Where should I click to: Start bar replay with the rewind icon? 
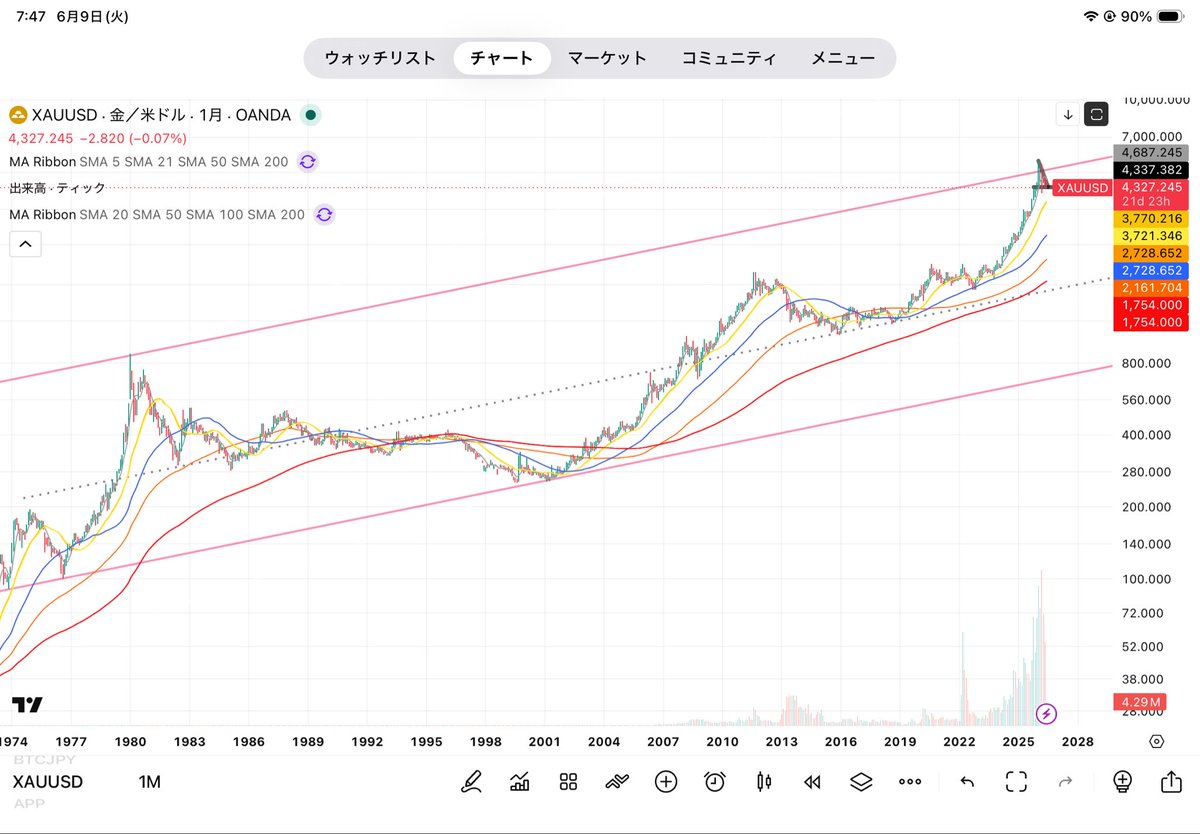coord(812,782)
